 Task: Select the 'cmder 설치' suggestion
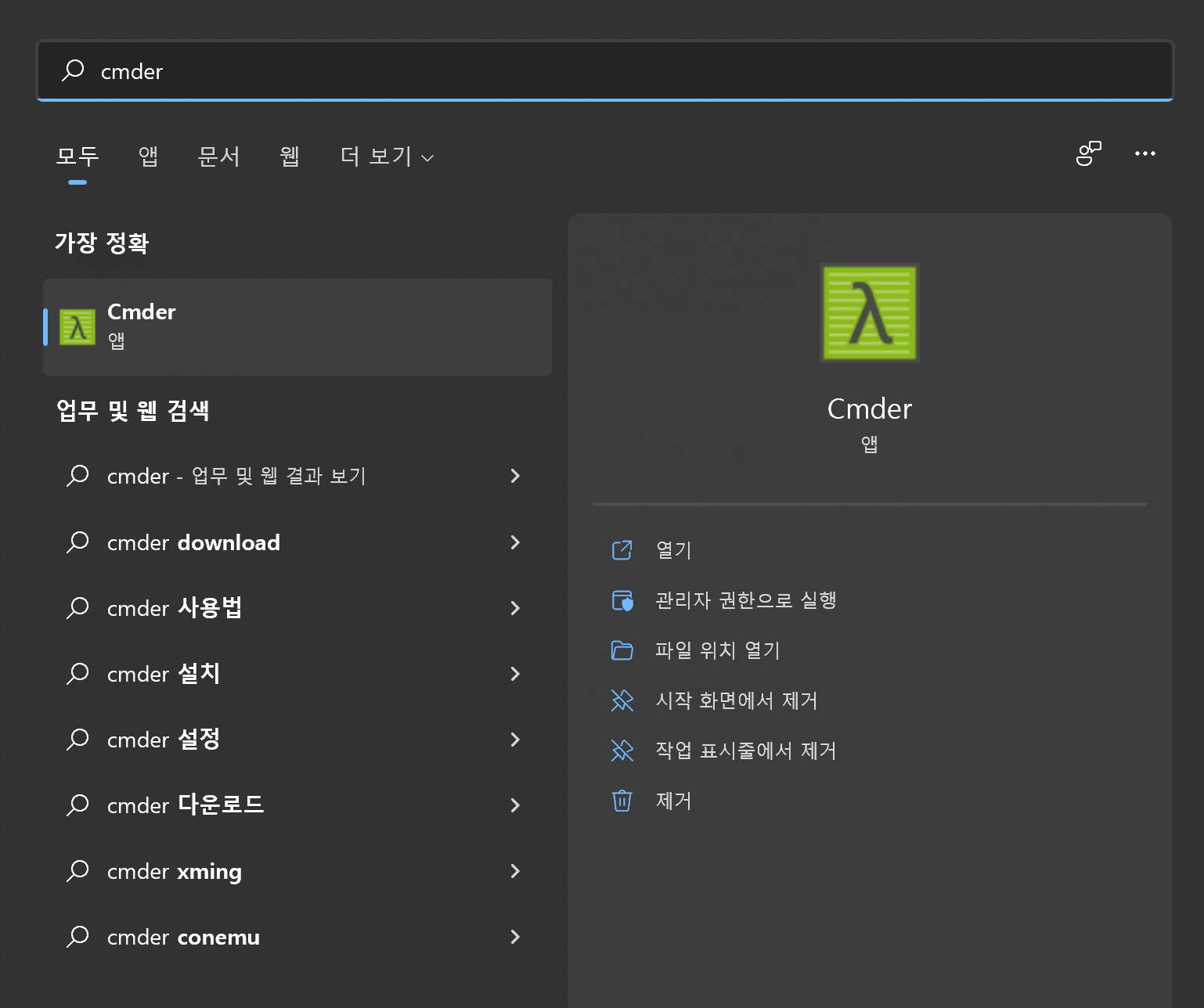(297, 674)
